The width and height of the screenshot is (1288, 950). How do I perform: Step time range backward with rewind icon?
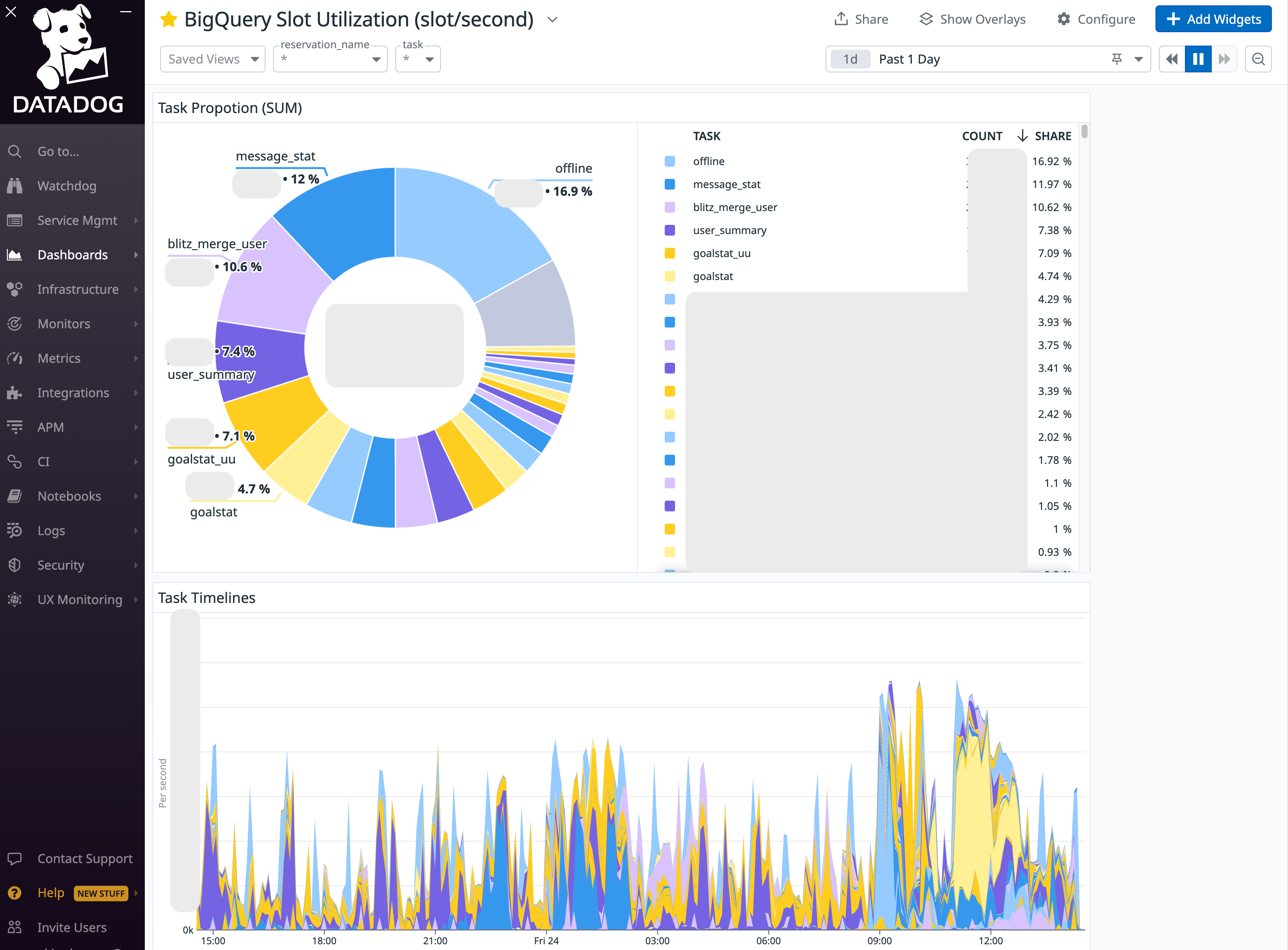[1172, 59]
